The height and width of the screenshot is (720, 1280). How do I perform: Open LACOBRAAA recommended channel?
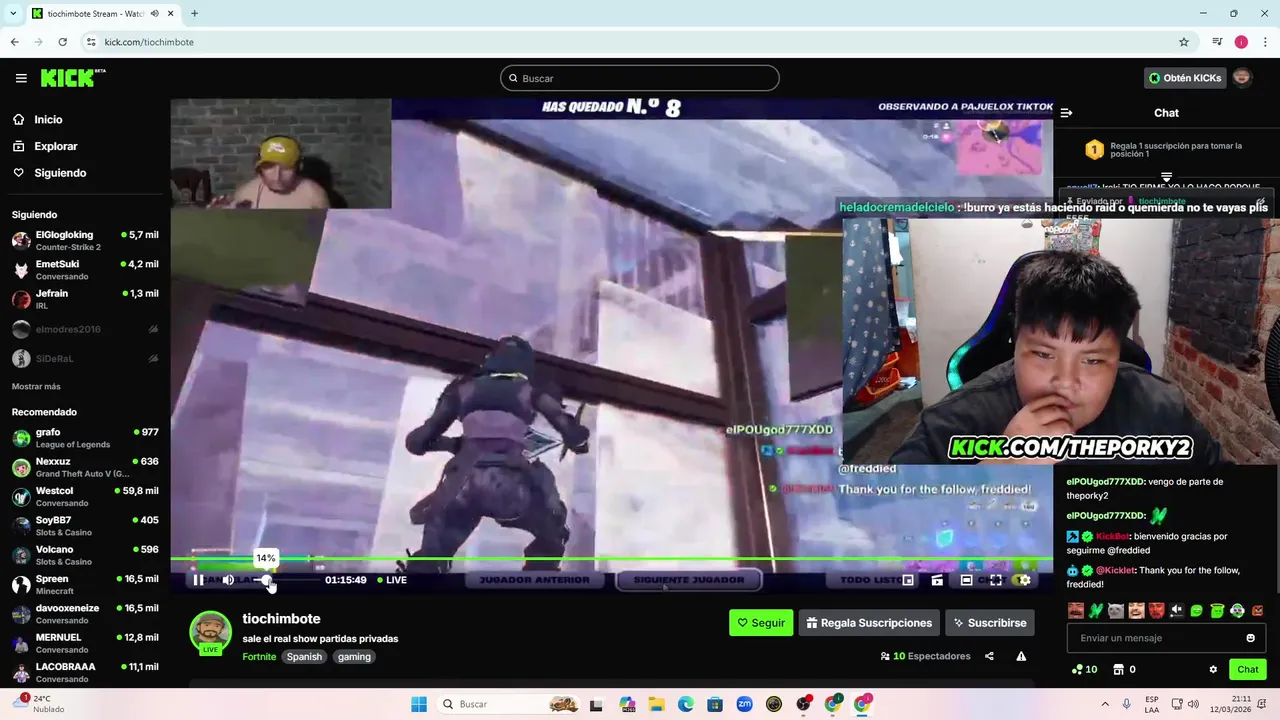[x=85, y=672]
